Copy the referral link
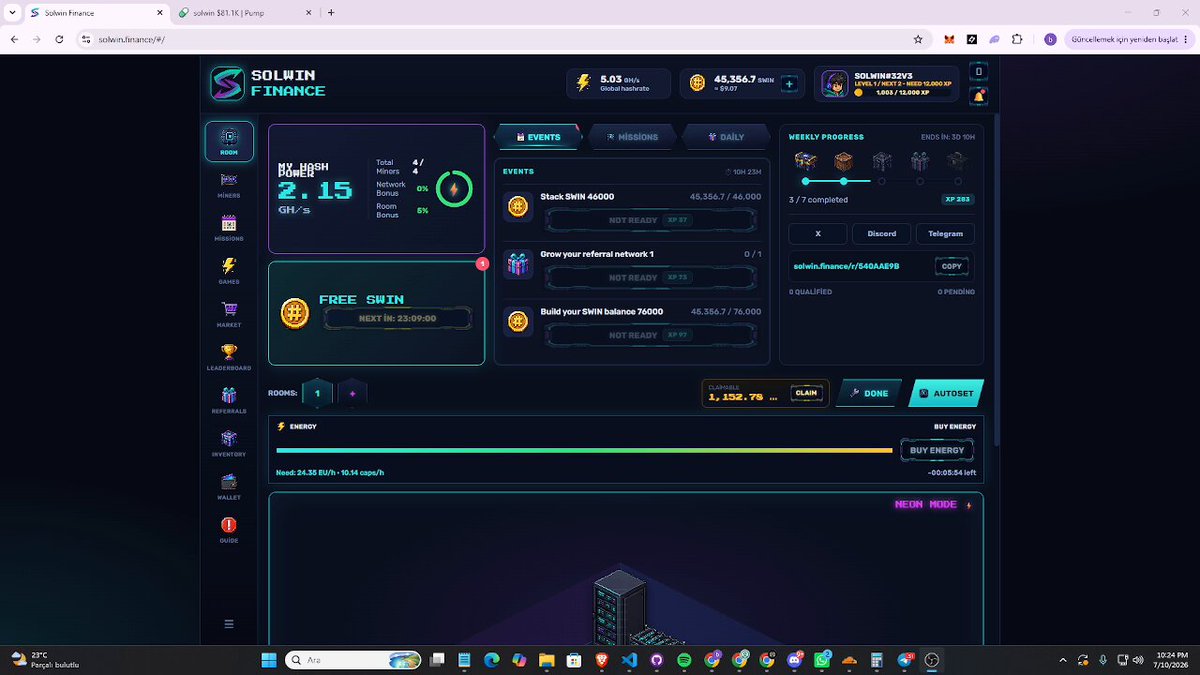 point(951,266)
